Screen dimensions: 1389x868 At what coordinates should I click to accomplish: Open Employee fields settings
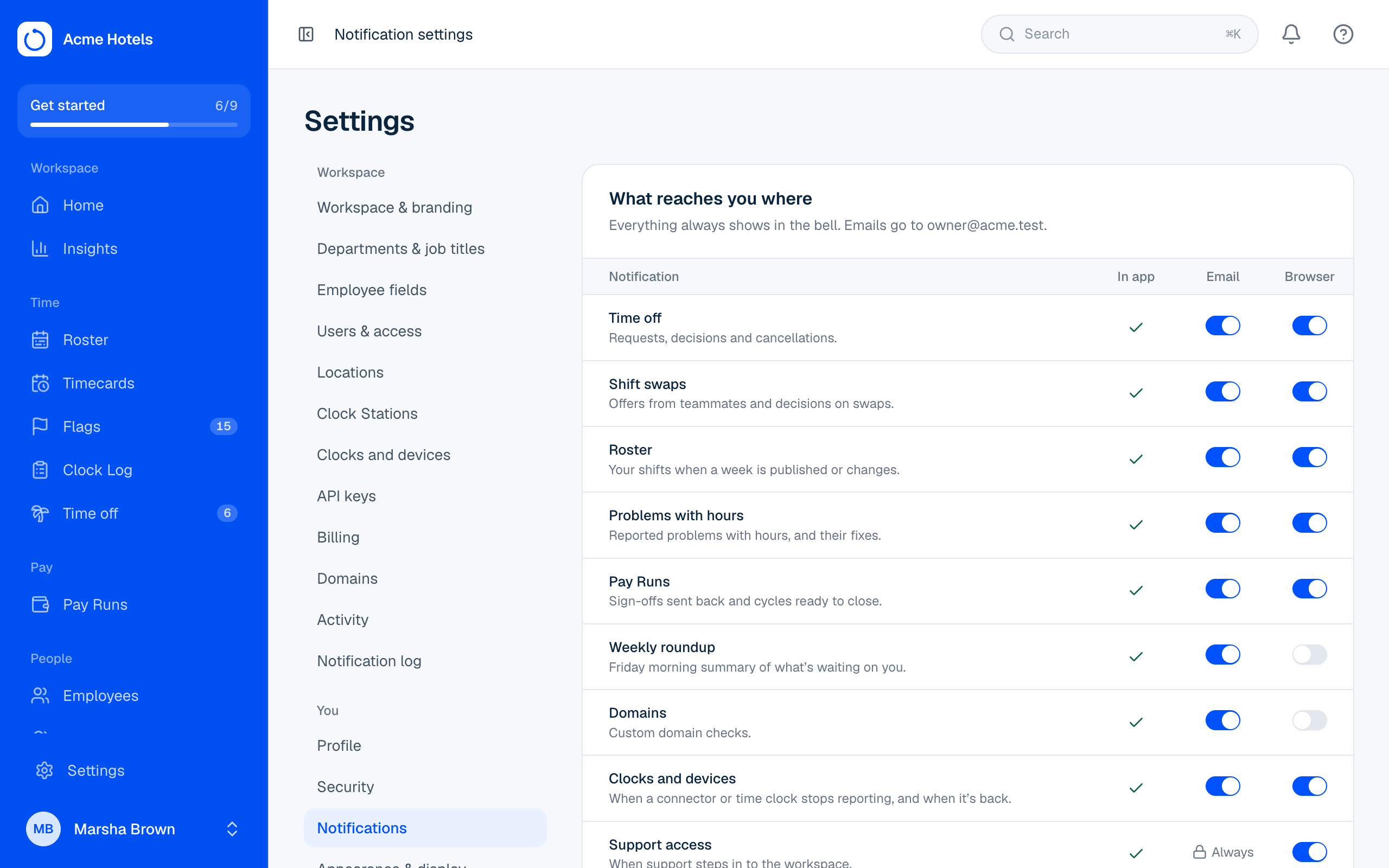point(425,290)
